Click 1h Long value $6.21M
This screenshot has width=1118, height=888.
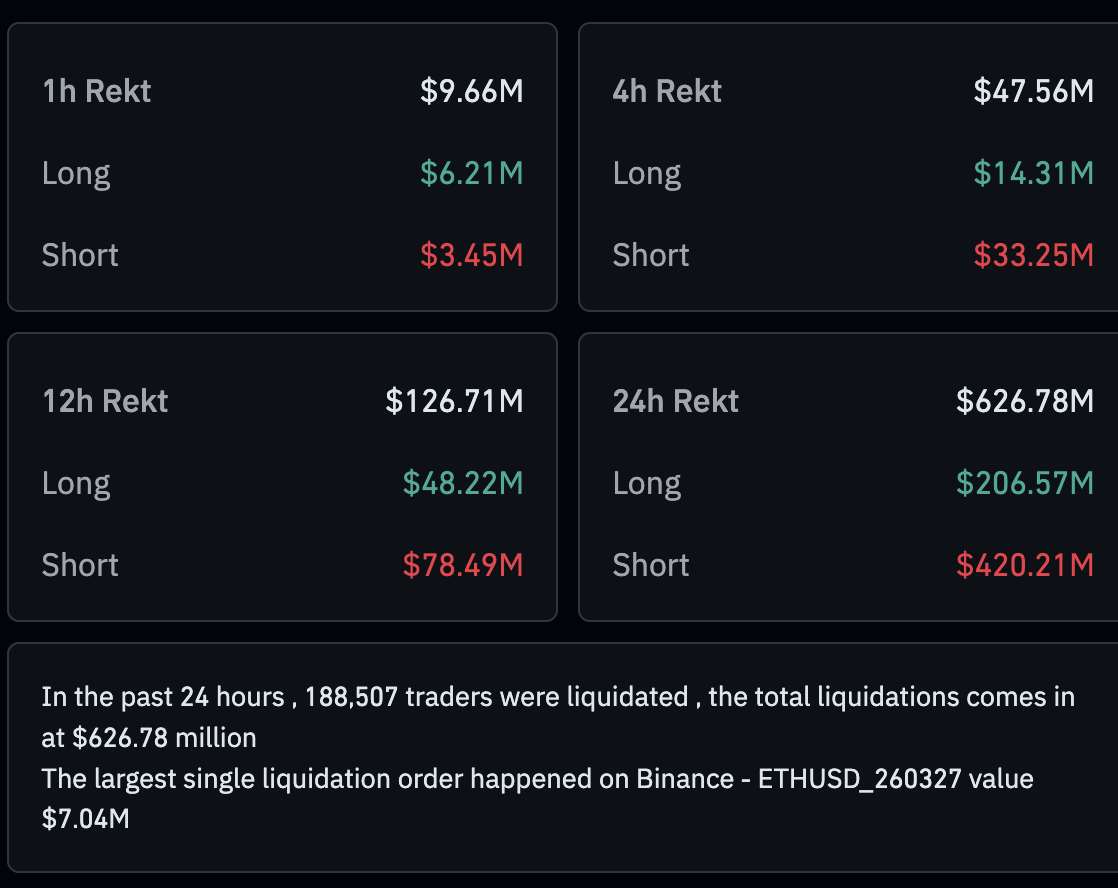click(x=471, y=174)
